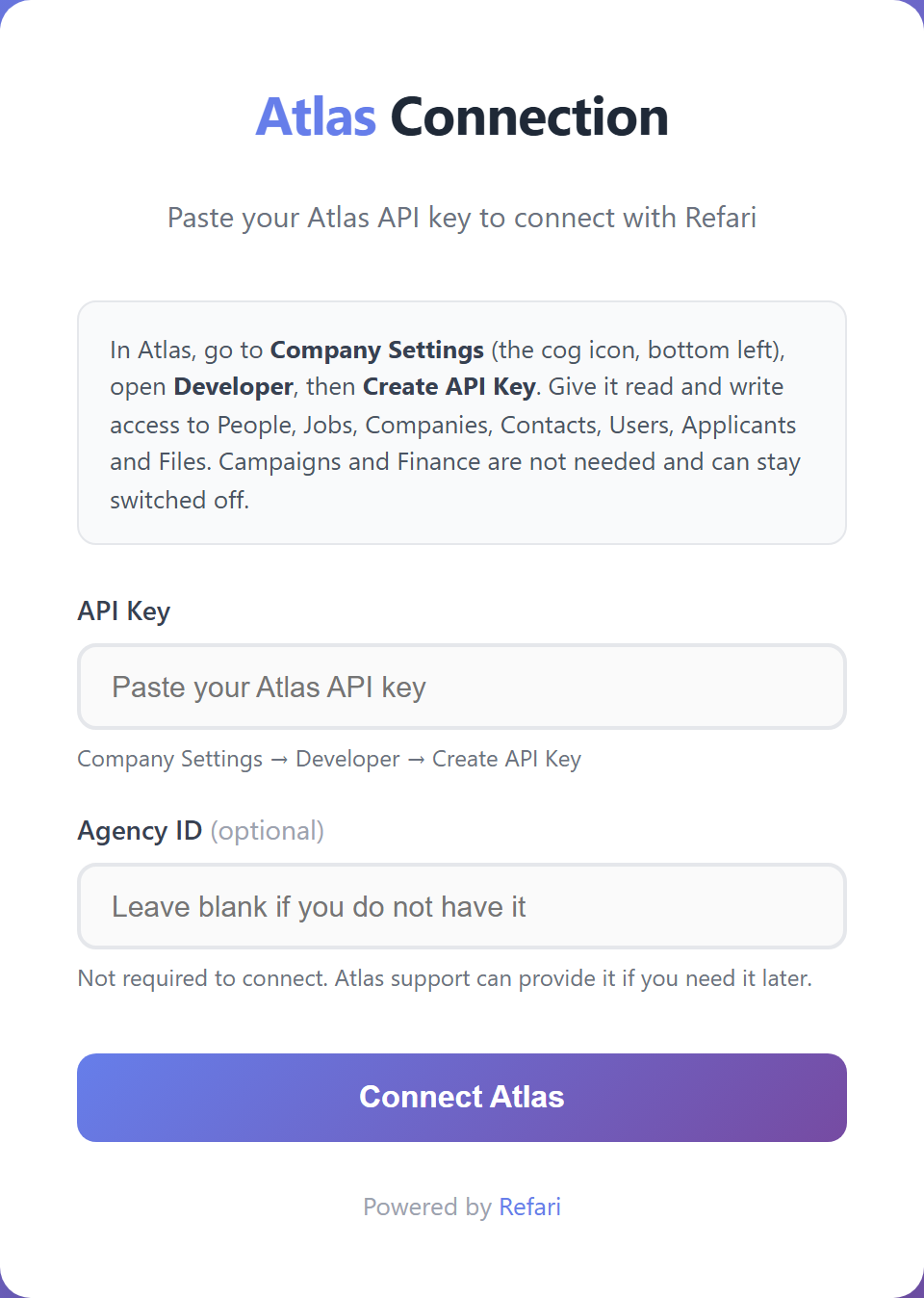Viewport: 924px width, 1298px height.
Task: Click Developer in the breadcrumb hint
Action: pos(347,759)
